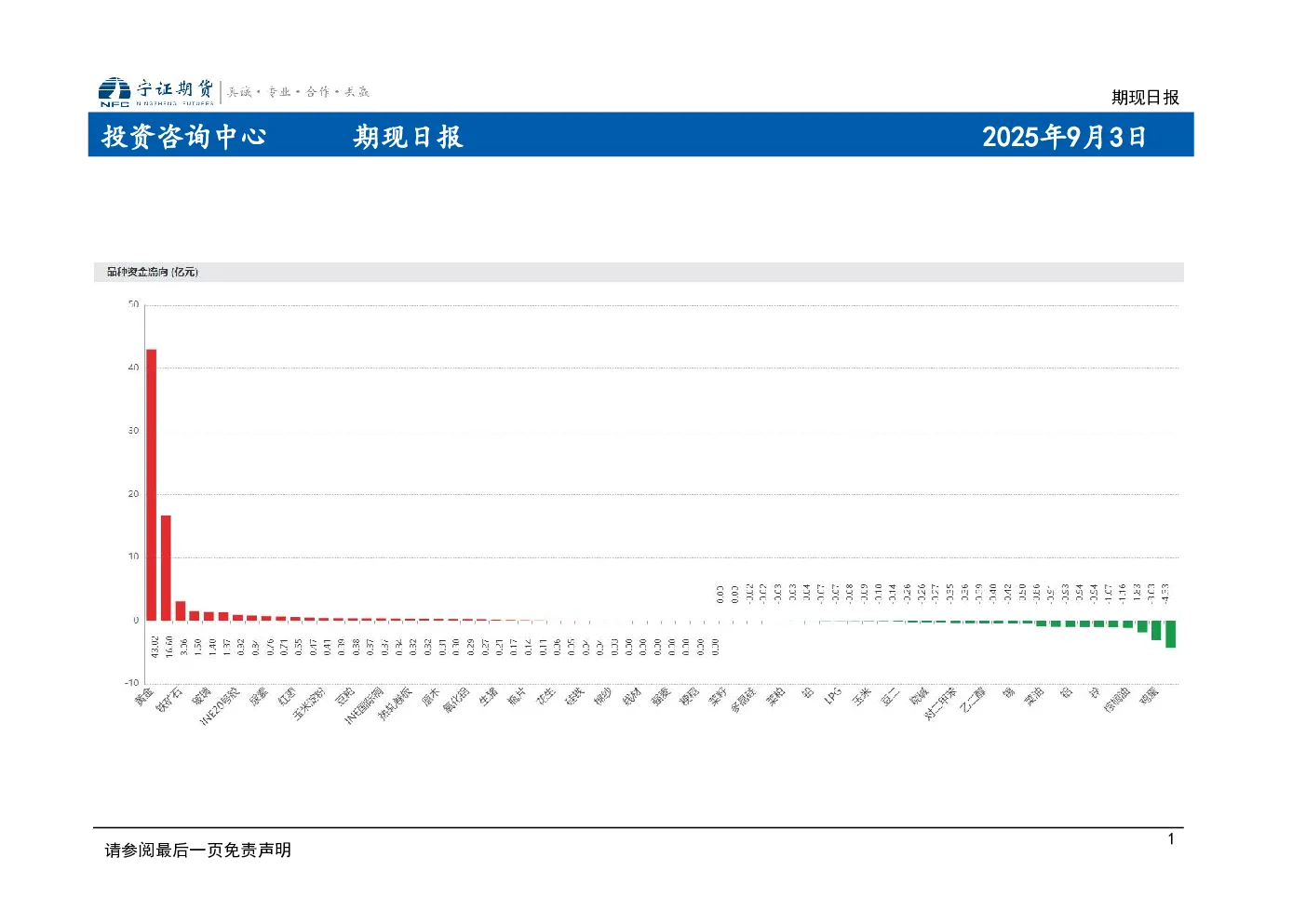Click the 豆粕 category label
Viewport: 1306px width, 924px height.
[x=344, y=697]
